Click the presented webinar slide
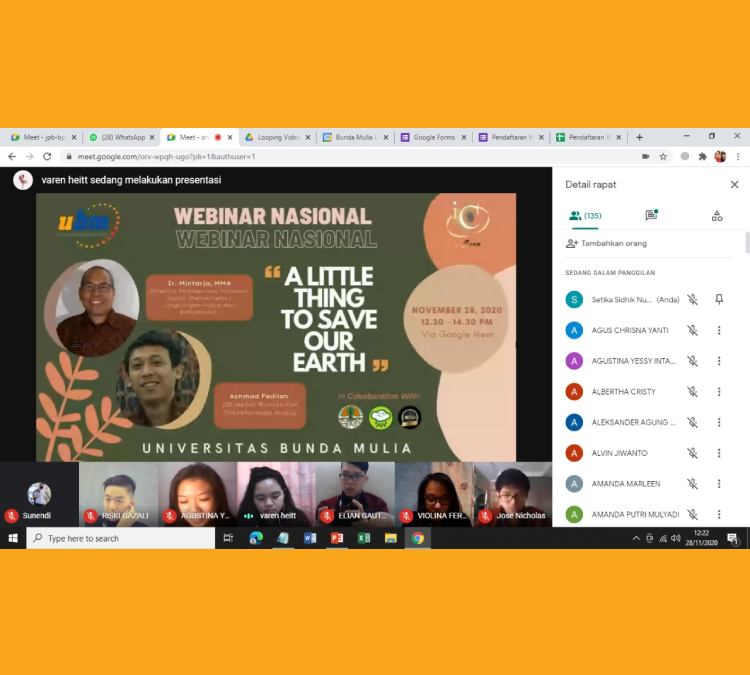Screen dimensions: 750x675 pos(276,327)
